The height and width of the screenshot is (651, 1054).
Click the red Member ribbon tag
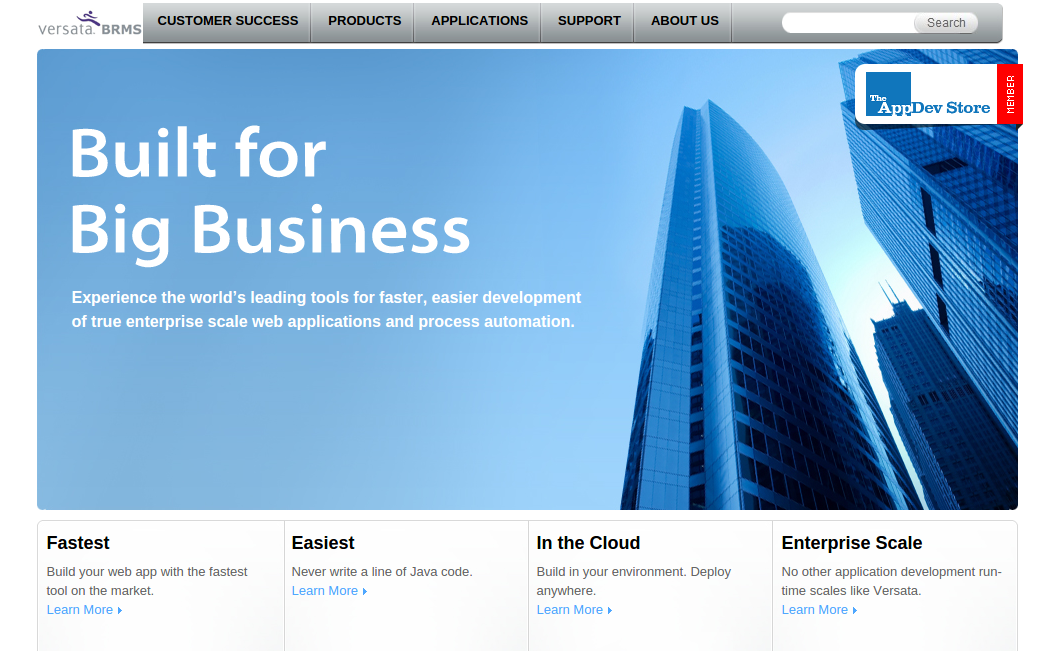point(1010,94)
